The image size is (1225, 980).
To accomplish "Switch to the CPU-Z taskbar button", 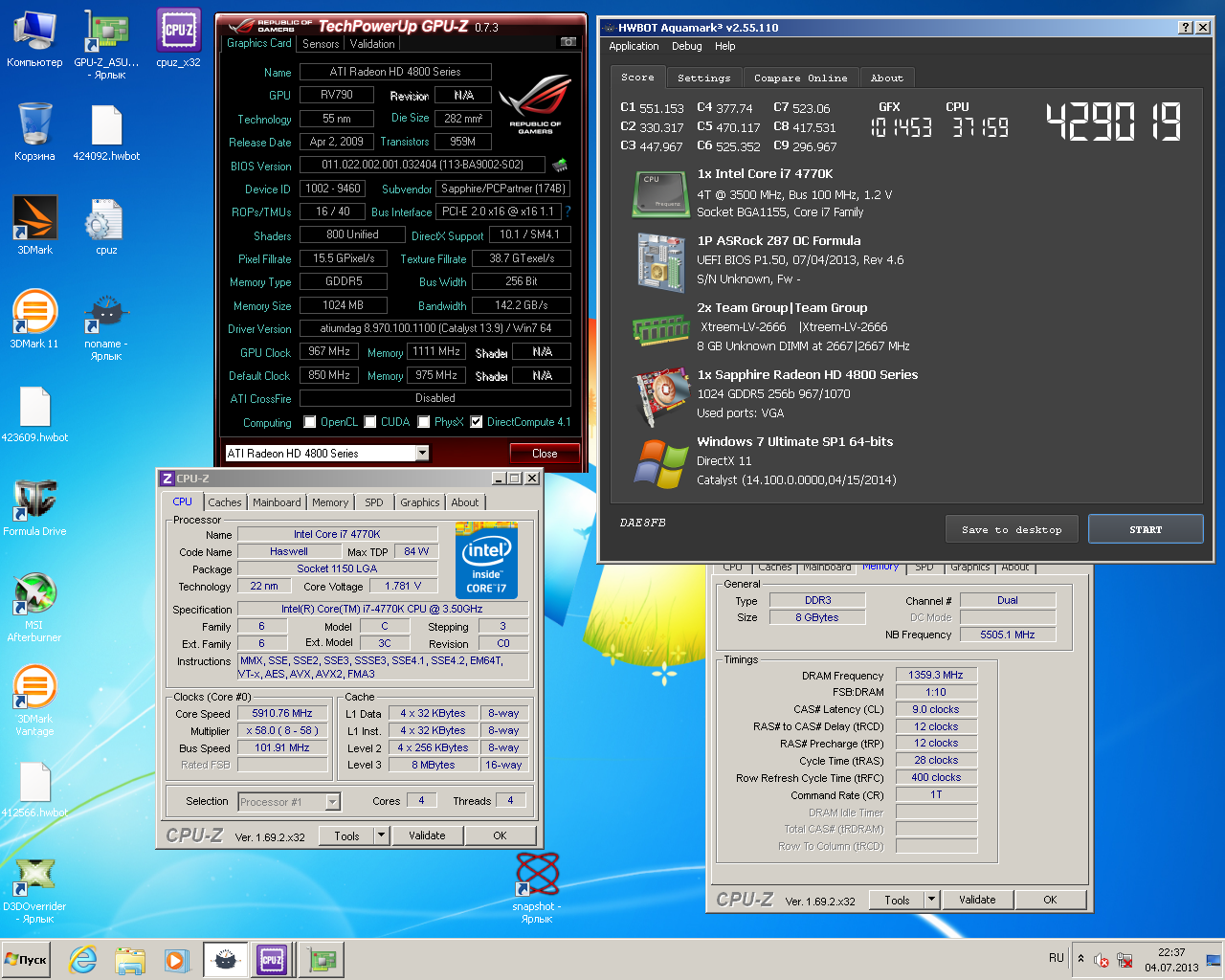I will coord(271,960).
